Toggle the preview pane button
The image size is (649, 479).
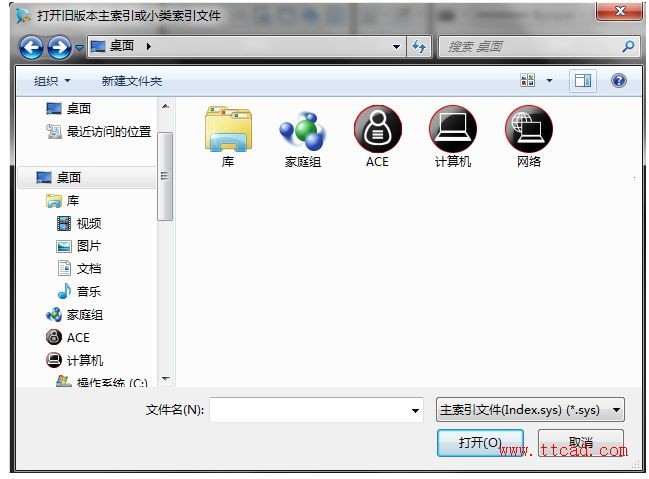click(583, 81)
